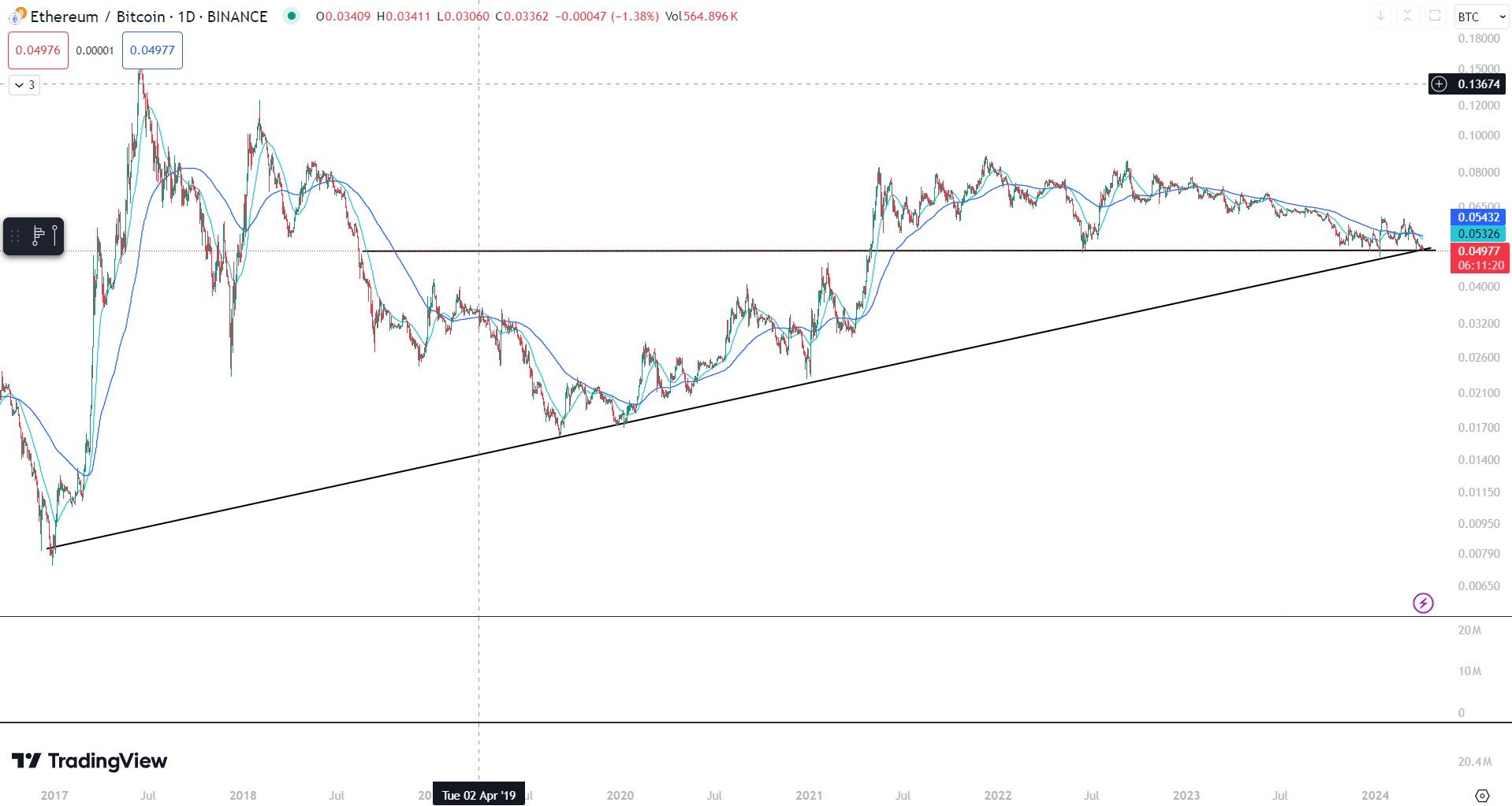This screenshot has height=806, width=1512.
Task: Click the 20.4M label in bottom pane
Action: click(x=1475, y=761)
